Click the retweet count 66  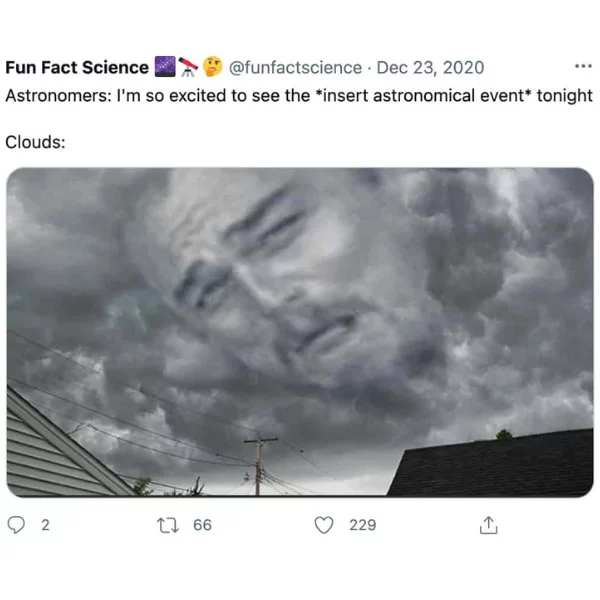tap(202, 525)
